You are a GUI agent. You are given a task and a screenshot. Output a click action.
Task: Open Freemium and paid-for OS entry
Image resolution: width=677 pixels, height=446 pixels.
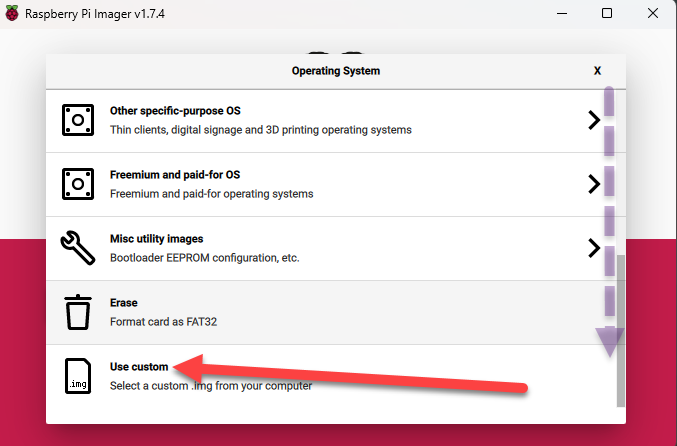click(332, 184)
